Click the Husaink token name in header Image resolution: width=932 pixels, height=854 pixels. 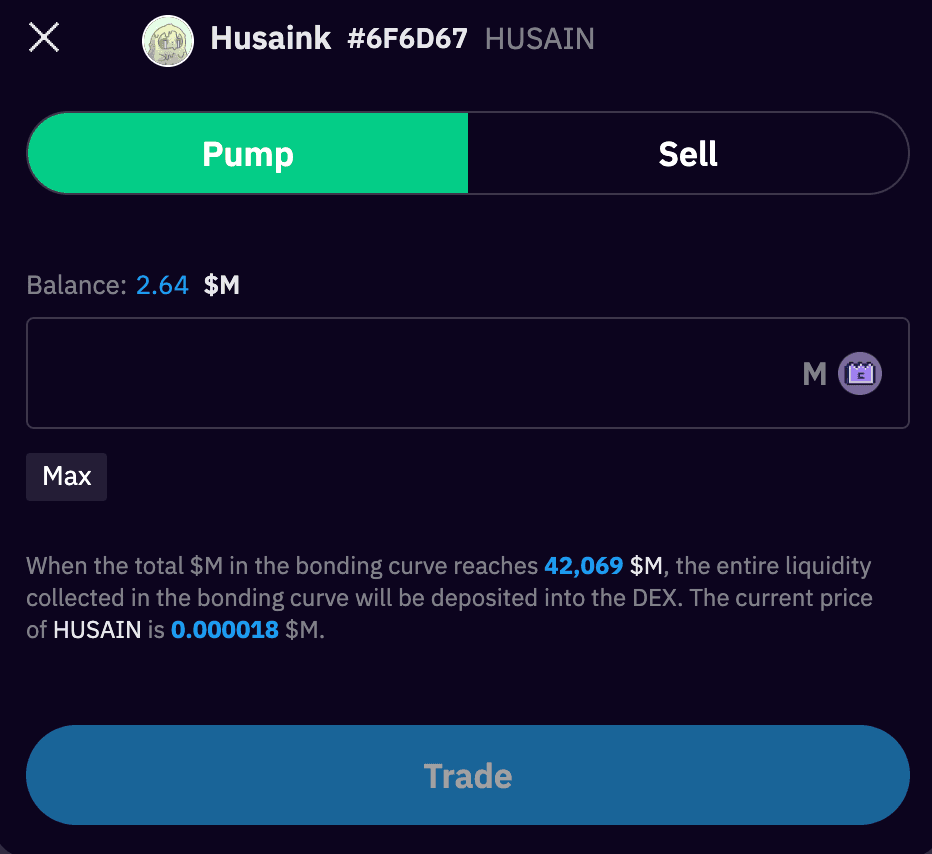coord(271,39)
